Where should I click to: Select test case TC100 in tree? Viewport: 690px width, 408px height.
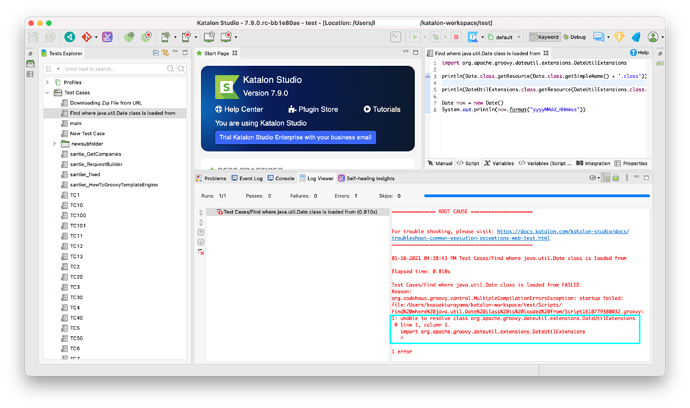pos(78,215)
